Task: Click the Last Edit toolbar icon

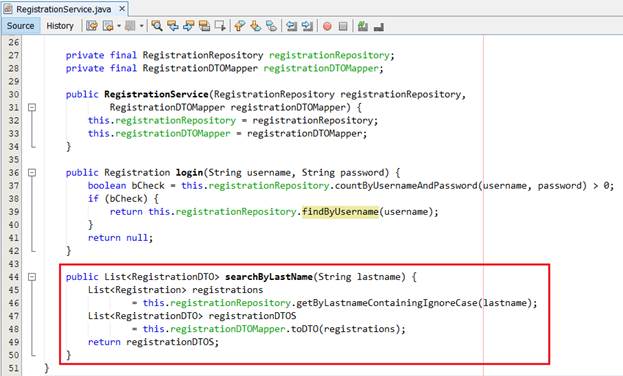Action: pyautogui.click(x=92, y=26)
